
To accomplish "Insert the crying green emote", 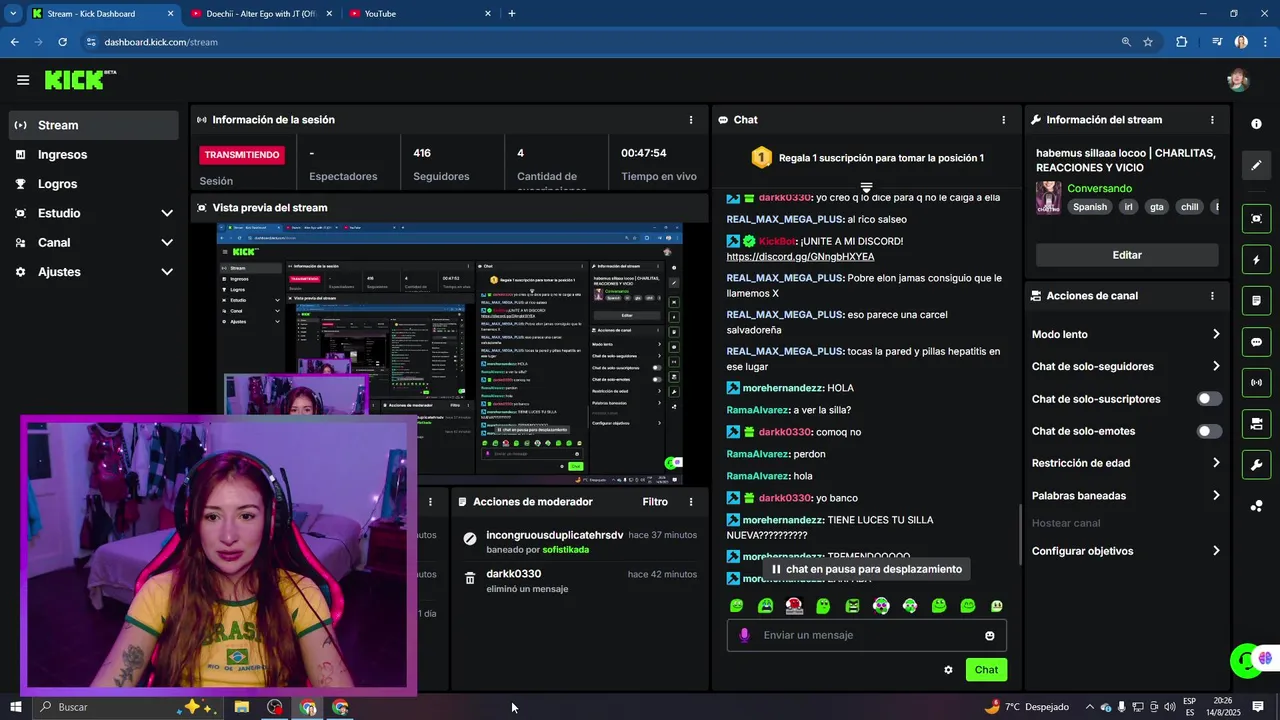I will pyautogui.click(x=766, y=606).
